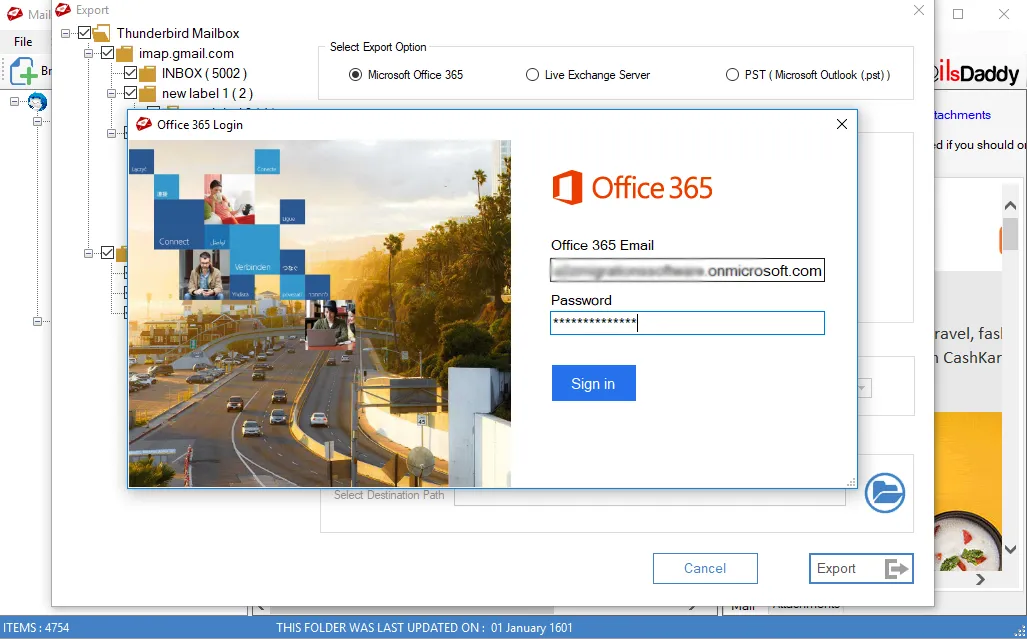Toggle the INBOX (5002) checkbox
1027x639 pixels.
[130, 73]
